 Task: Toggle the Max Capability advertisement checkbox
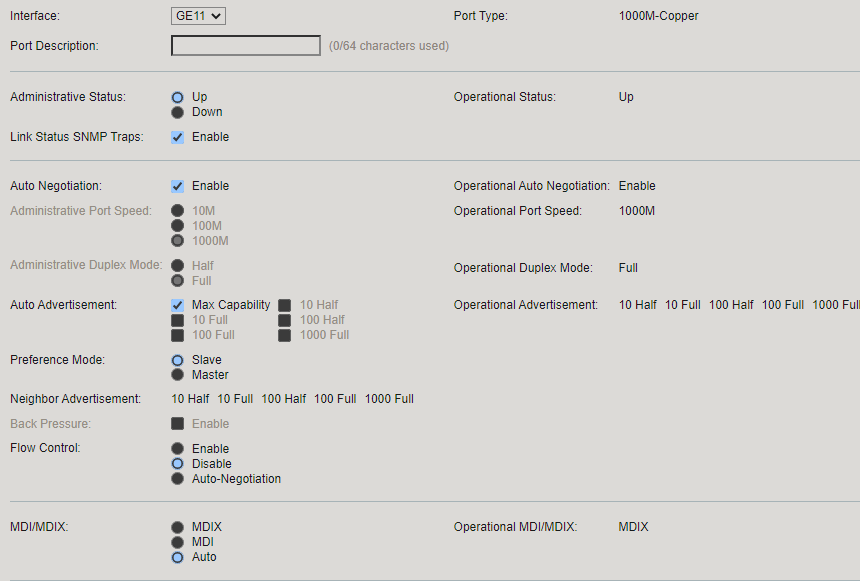coord(177,305)
